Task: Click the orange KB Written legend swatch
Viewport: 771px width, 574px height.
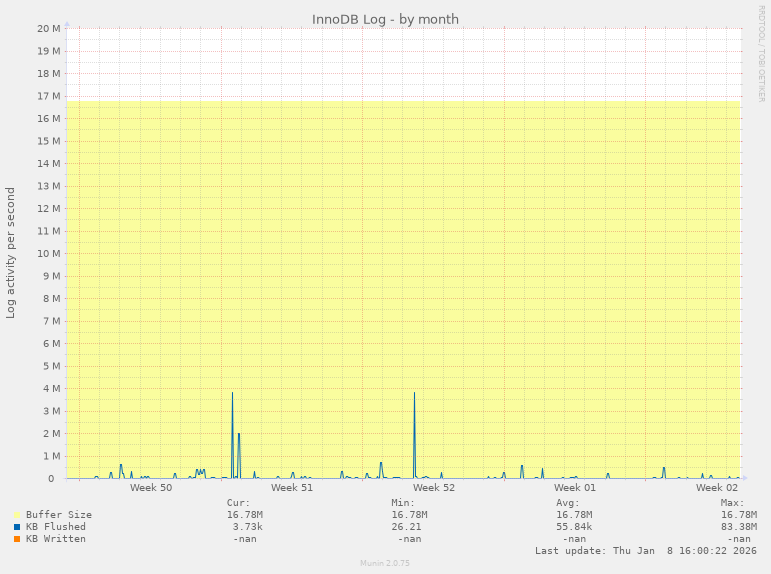Action: pos(17,539)
